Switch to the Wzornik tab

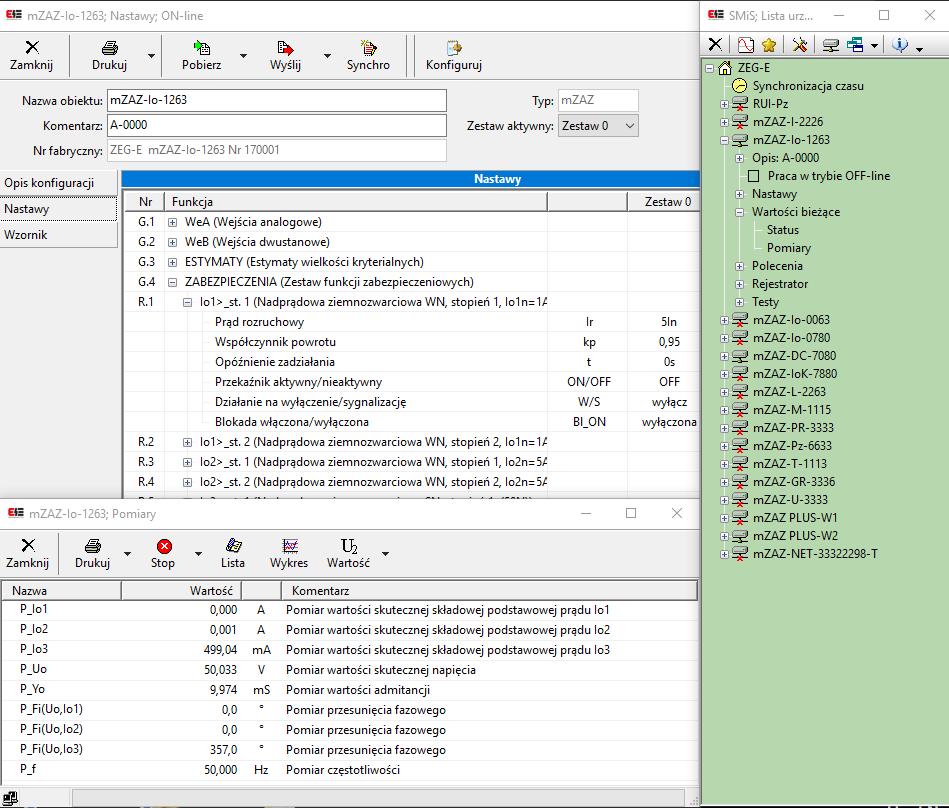(59, 235)
